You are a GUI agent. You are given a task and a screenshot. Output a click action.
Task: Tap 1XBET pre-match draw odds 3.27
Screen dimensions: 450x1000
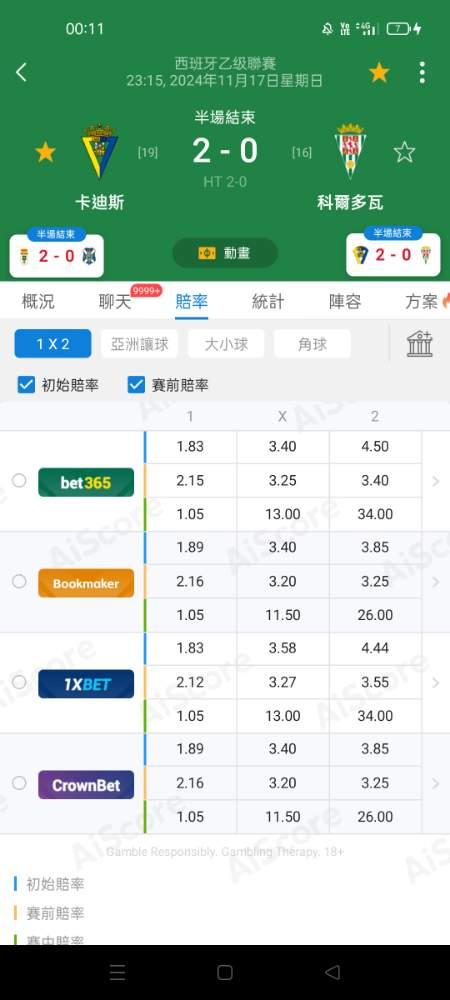pos(282,682)
